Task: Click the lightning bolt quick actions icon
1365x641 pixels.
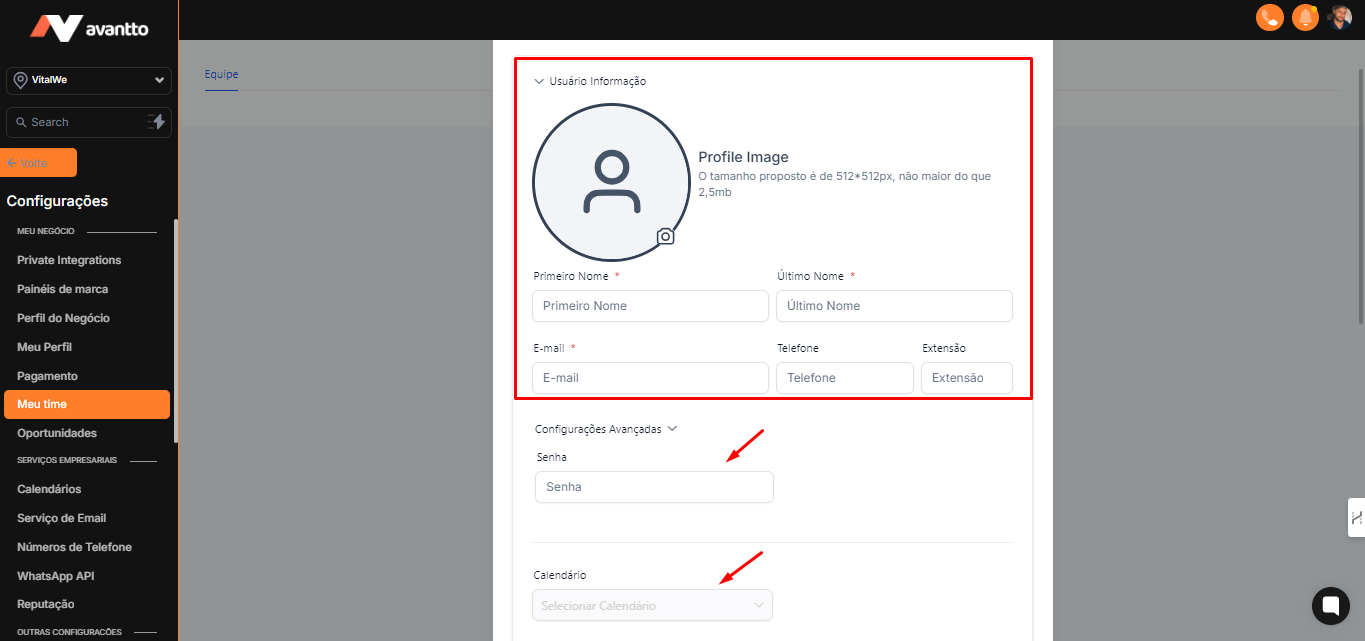Action: click(x=157, y=122)
